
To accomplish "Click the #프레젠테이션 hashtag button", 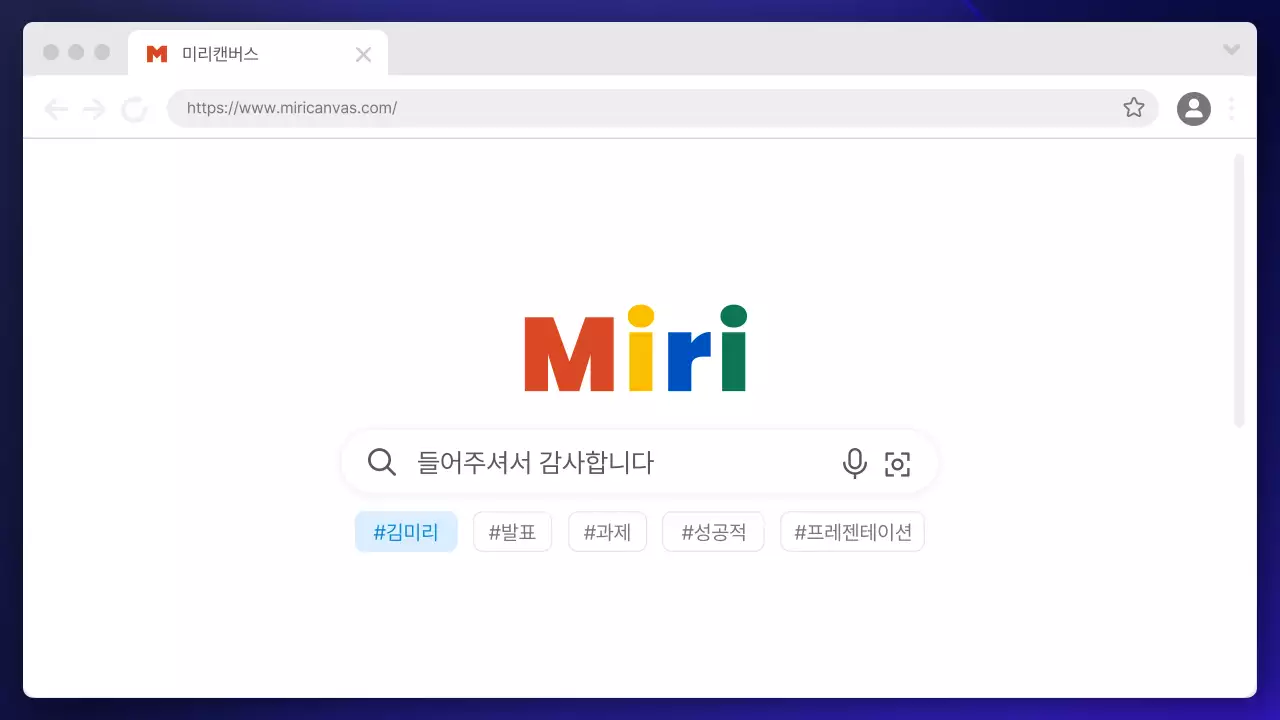I will 852,531.
